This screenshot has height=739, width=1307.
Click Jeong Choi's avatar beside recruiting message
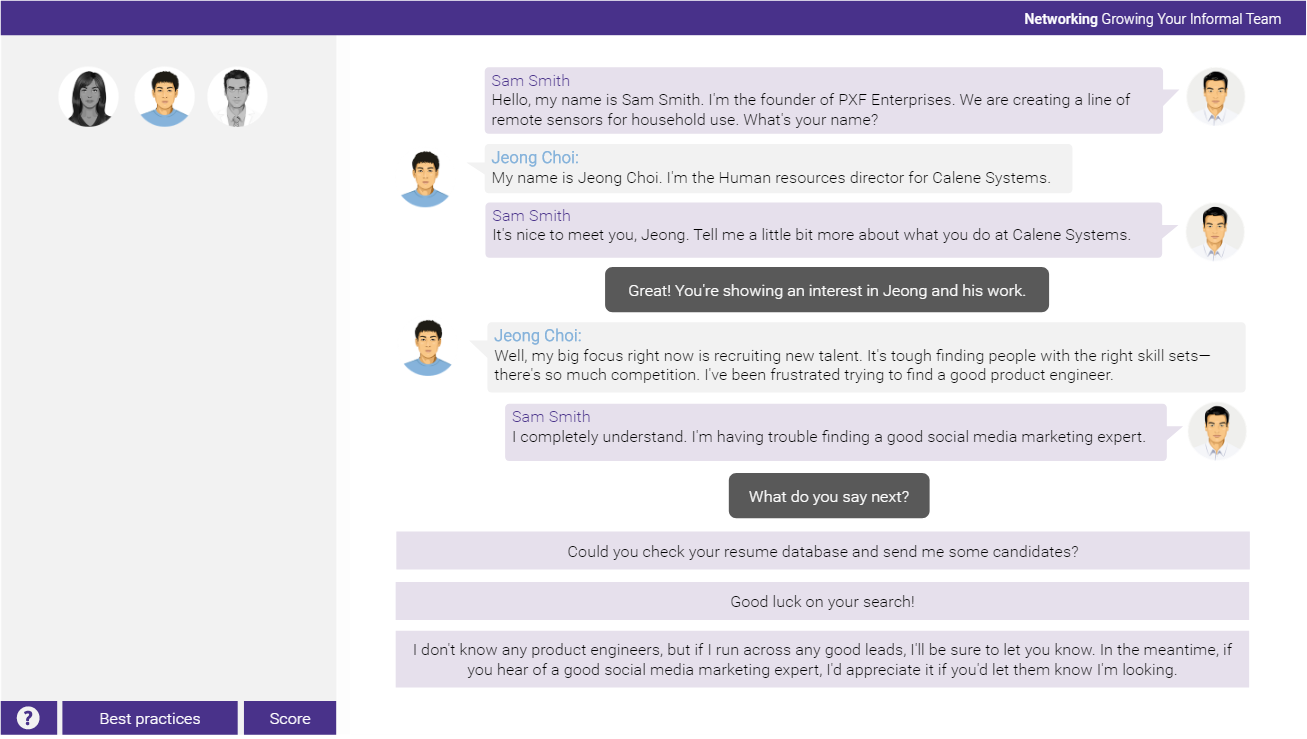[428, 348]
